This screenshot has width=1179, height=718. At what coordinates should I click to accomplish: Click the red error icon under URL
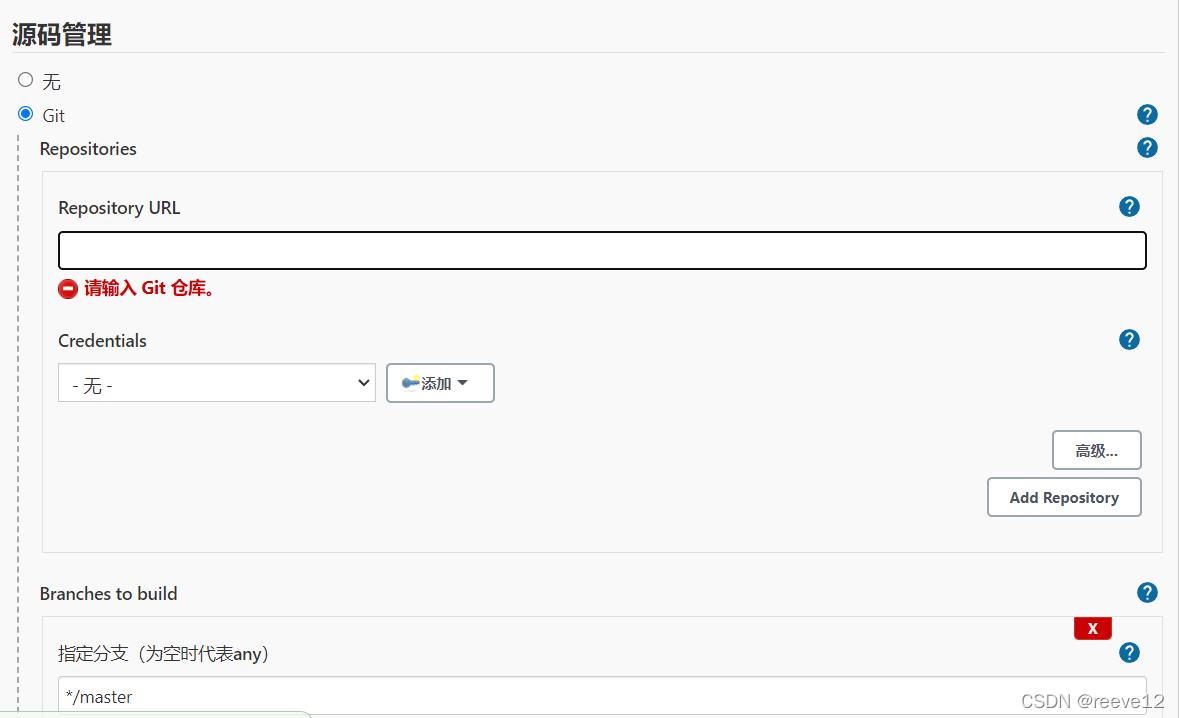click(68, 289)
